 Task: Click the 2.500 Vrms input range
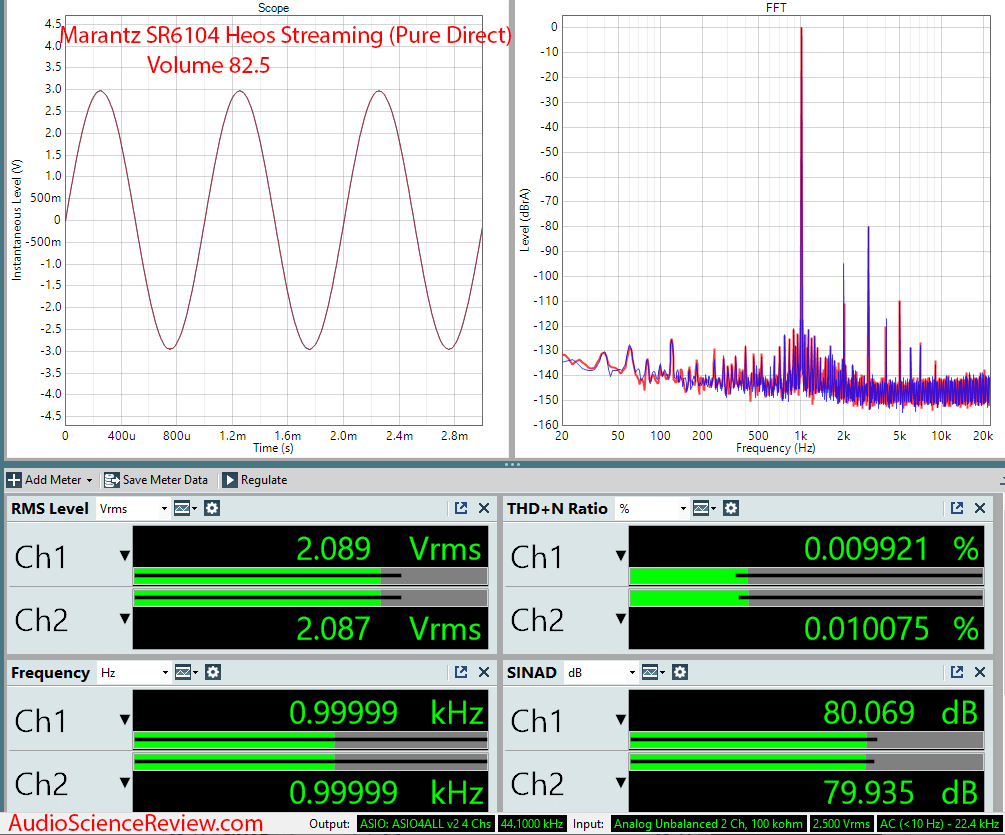pos(841,824)
